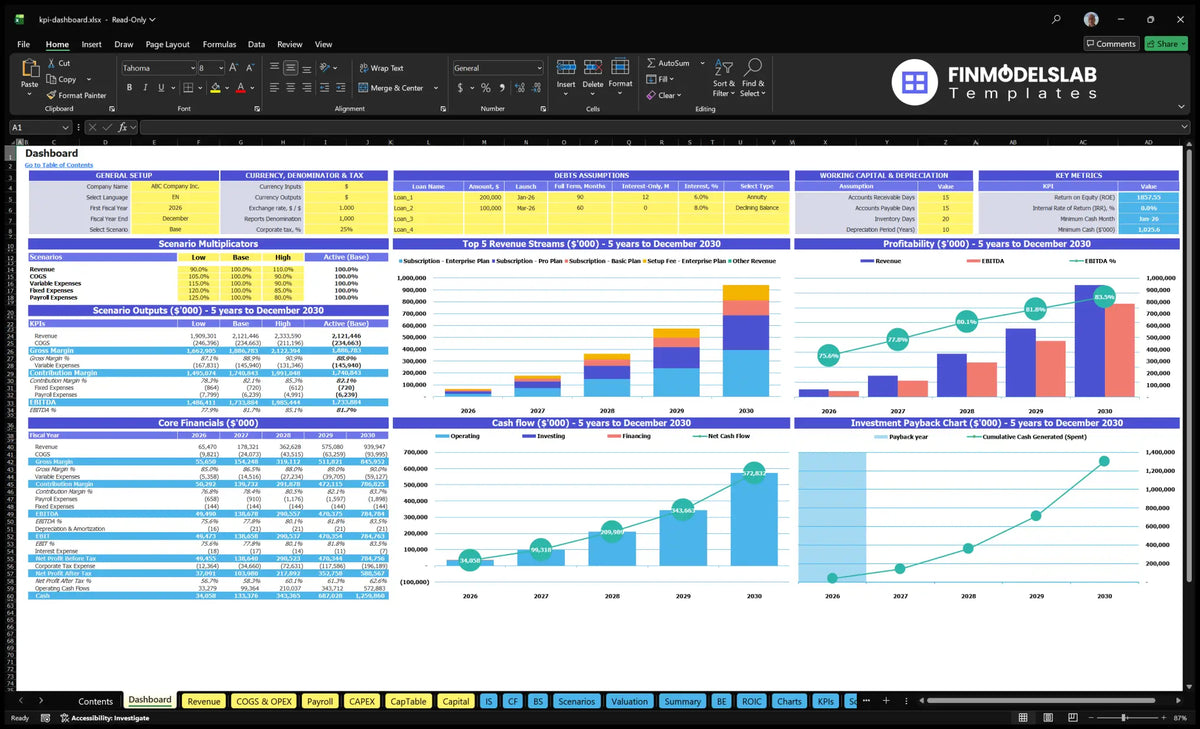The image size is (1200, 729).
Task: Click the Paste clipboard icon
Action: pyautogui.click(x=29, y=70)
